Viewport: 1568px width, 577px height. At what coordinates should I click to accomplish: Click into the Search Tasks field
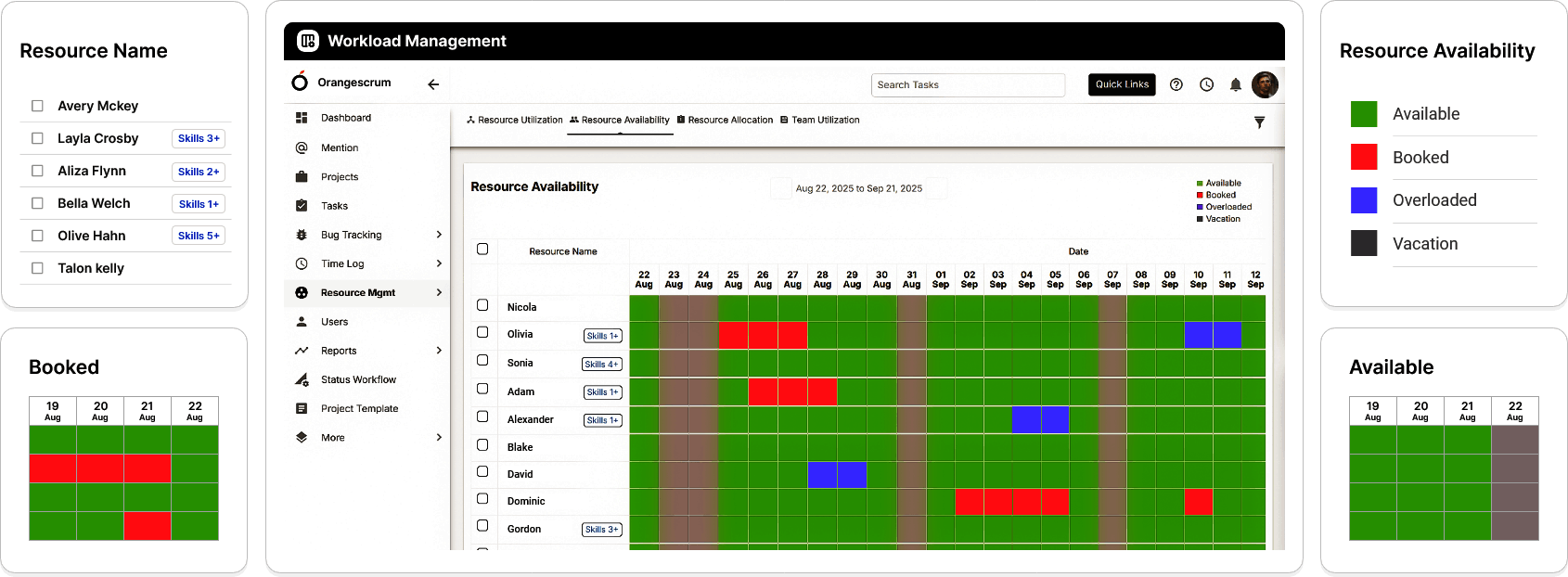tap(968, 85)
